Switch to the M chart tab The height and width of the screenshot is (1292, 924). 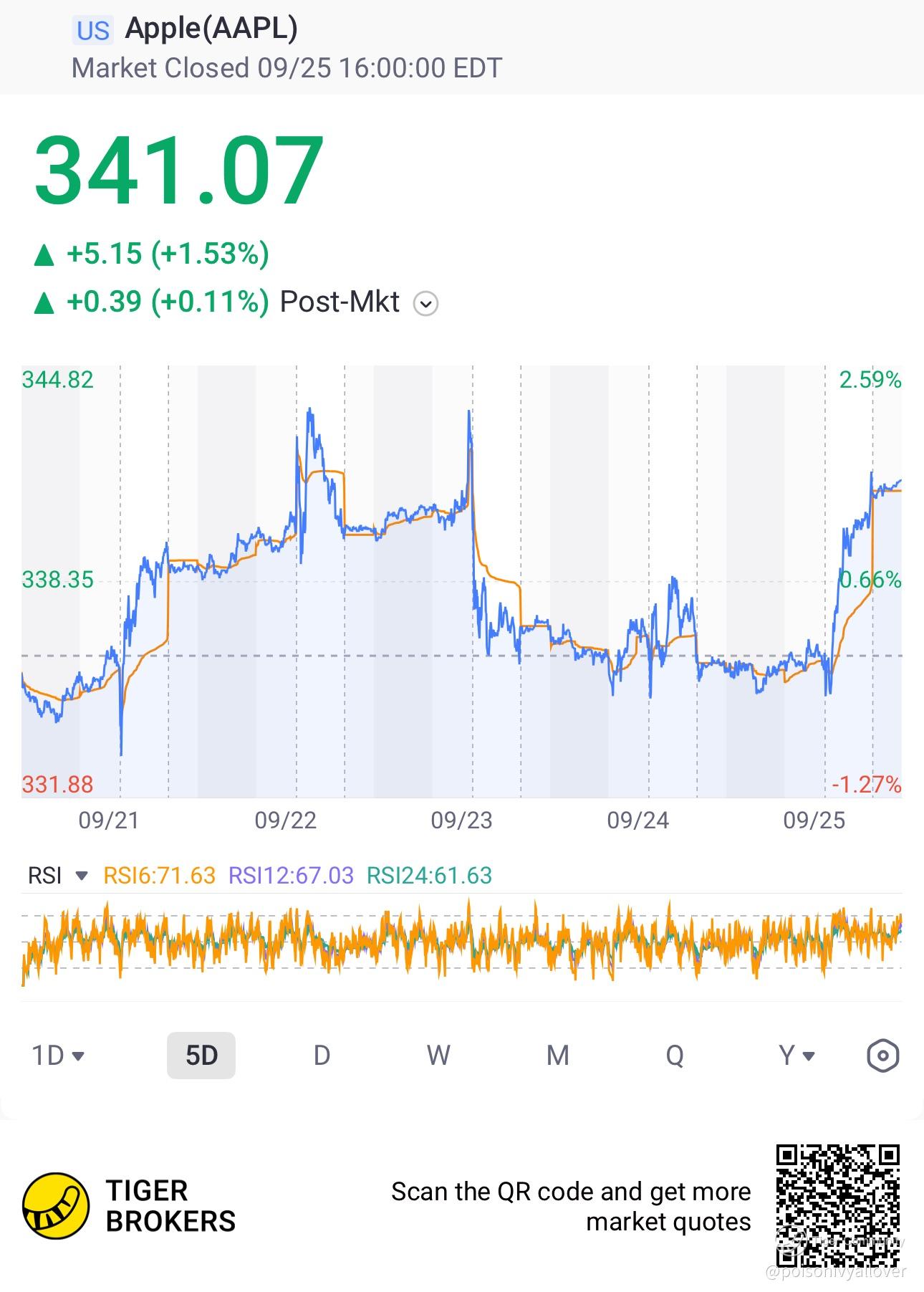558,1056
